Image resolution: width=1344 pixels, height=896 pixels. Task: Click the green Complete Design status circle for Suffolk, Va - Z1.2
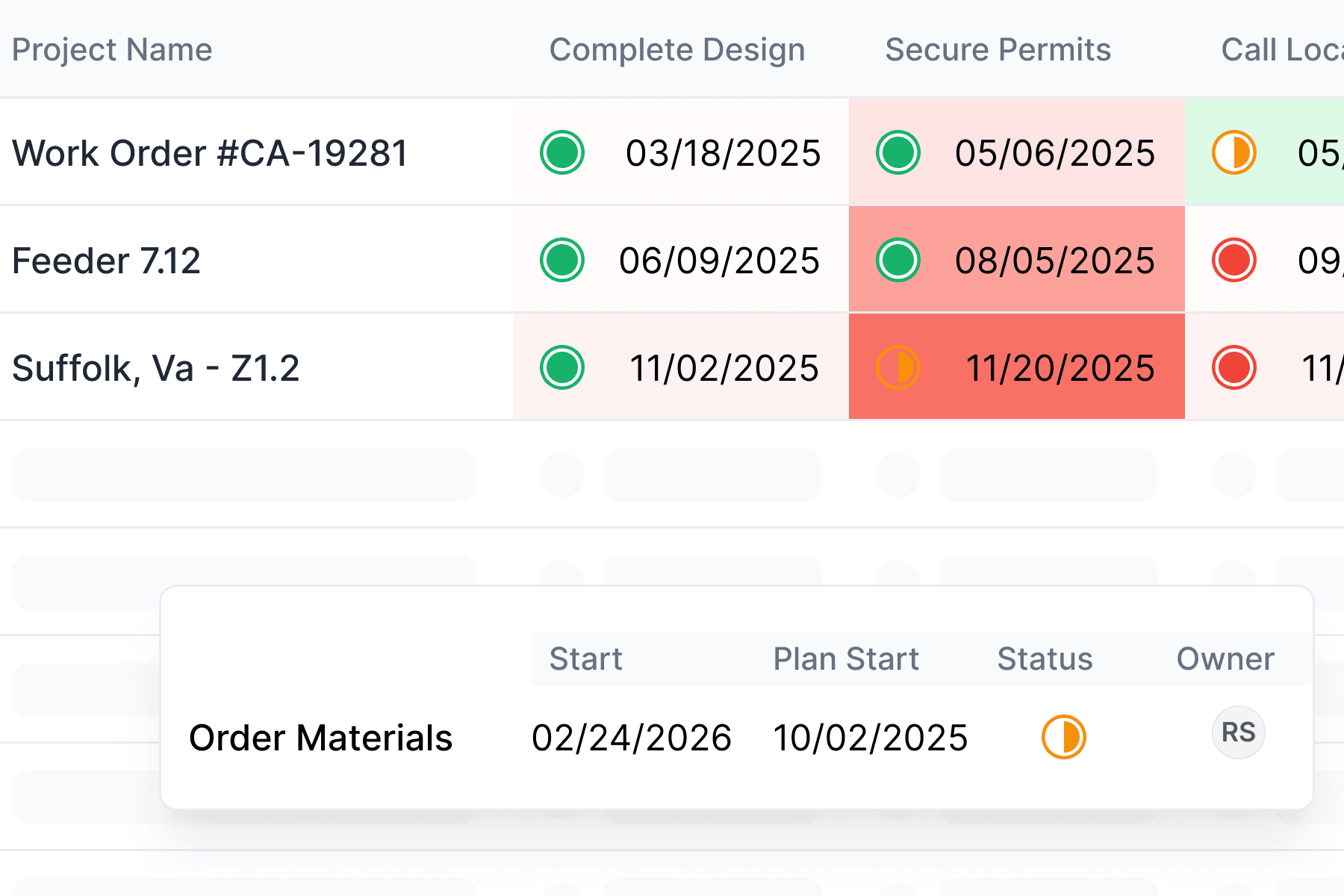click(561, 367)
